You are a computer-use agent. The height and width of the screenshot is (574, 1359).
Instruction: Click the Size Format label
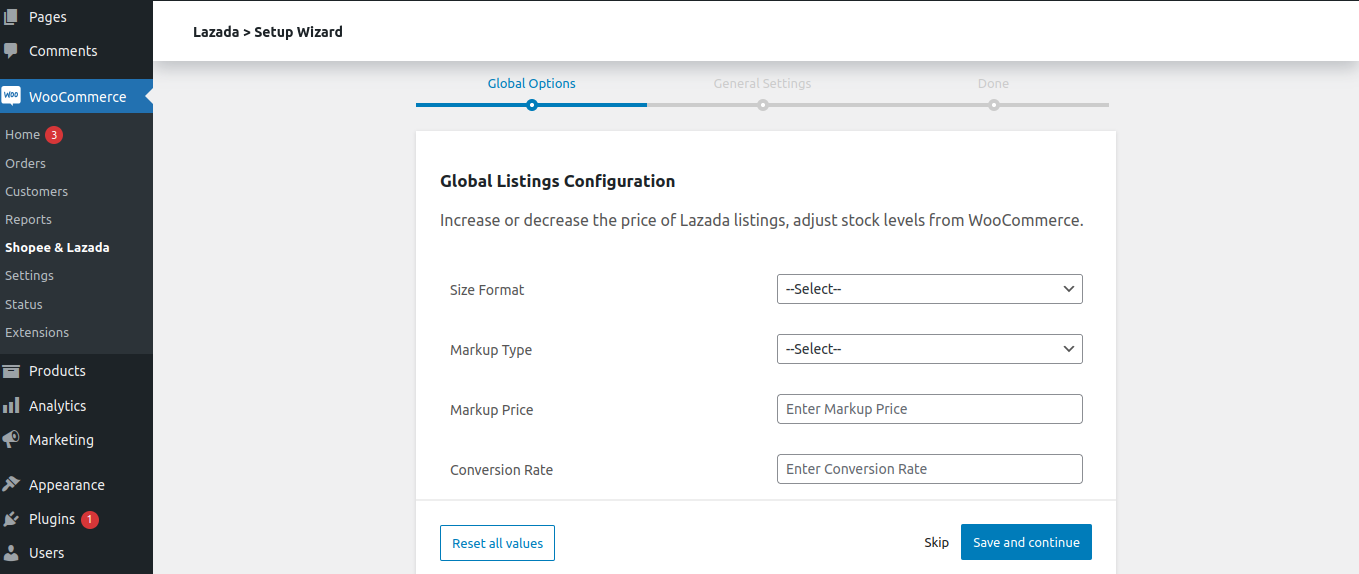pyautogui.click(x=487, y=290)
